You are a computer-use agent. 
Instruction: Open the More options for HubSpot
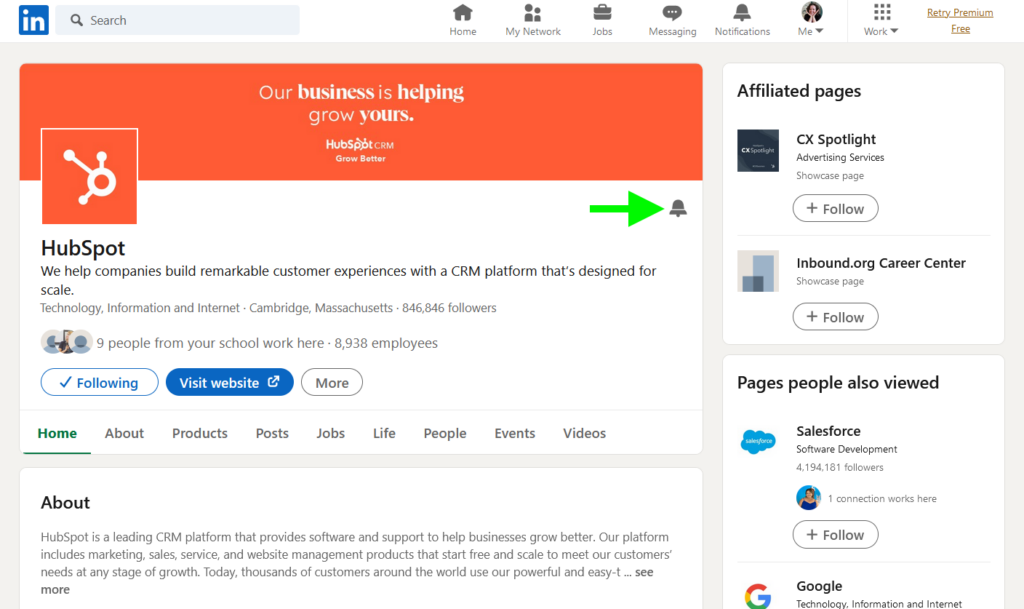(331, 382)
